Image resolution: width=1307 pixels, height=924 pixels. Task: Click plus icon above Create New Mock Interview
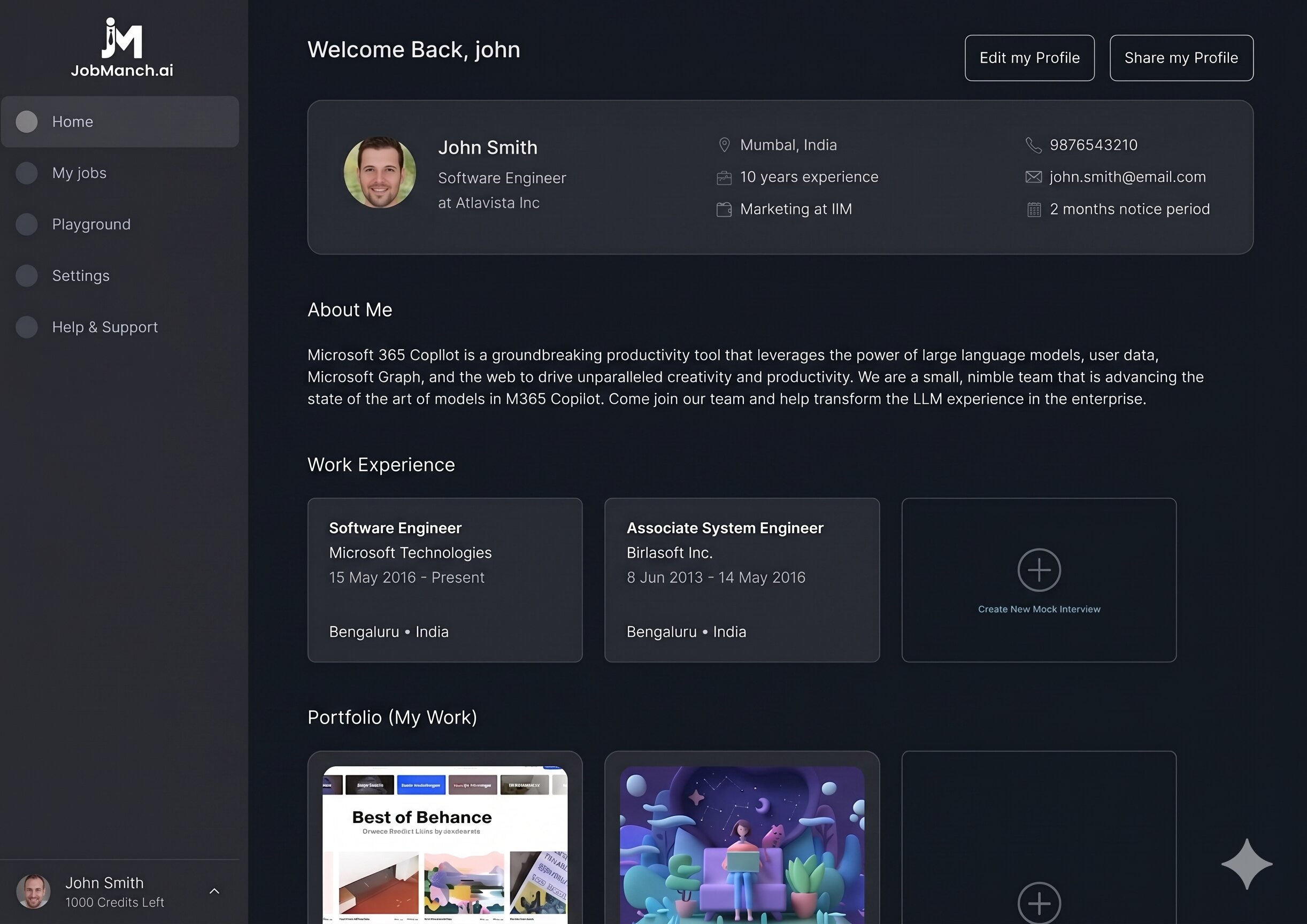coord(1039,570)
